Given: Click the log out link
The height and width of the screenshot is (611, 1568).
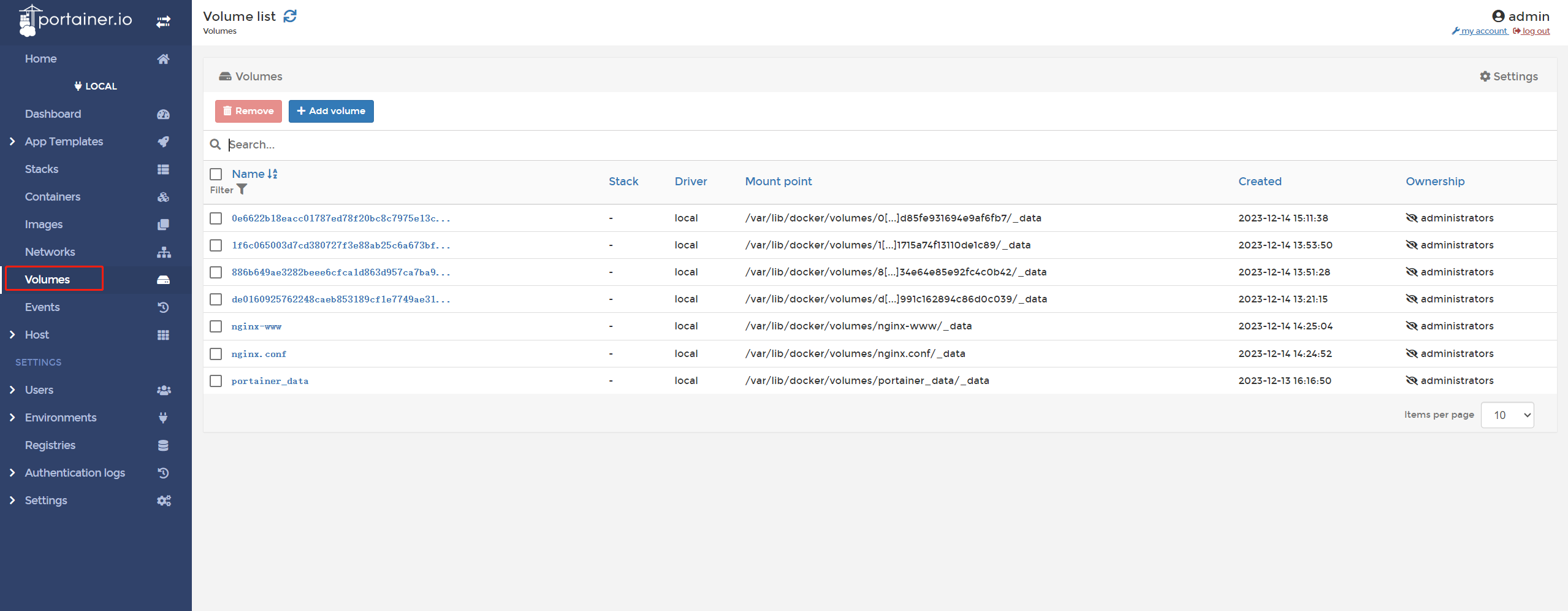Looking at the screenshot, I should coord(1531,31).
